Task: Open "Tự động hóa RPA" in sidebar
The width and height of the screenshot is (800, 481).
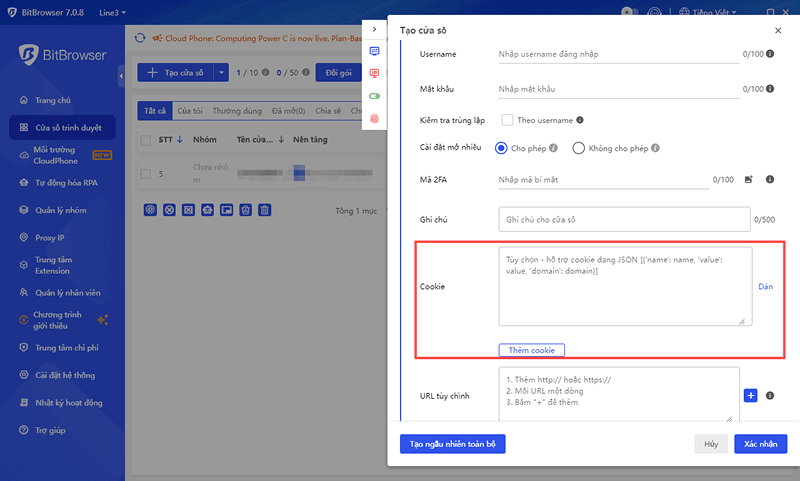Action: [66, 183]
